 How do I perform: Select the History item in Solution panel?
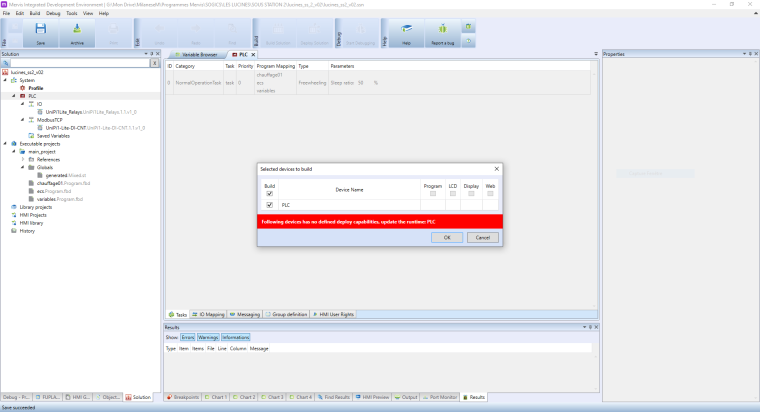click(x=27, y=230)
